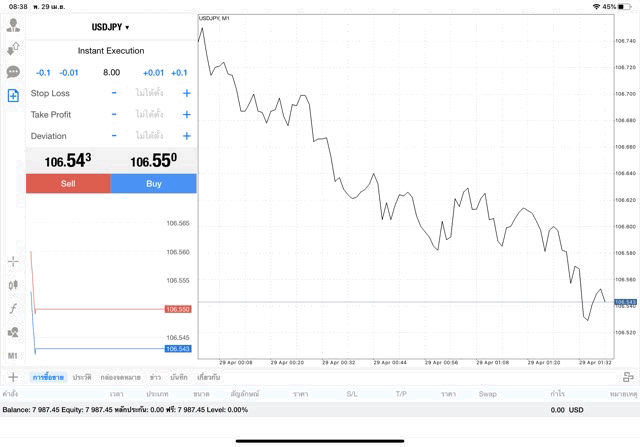
Task: Open the accounts profile icon
Action: 13,25
